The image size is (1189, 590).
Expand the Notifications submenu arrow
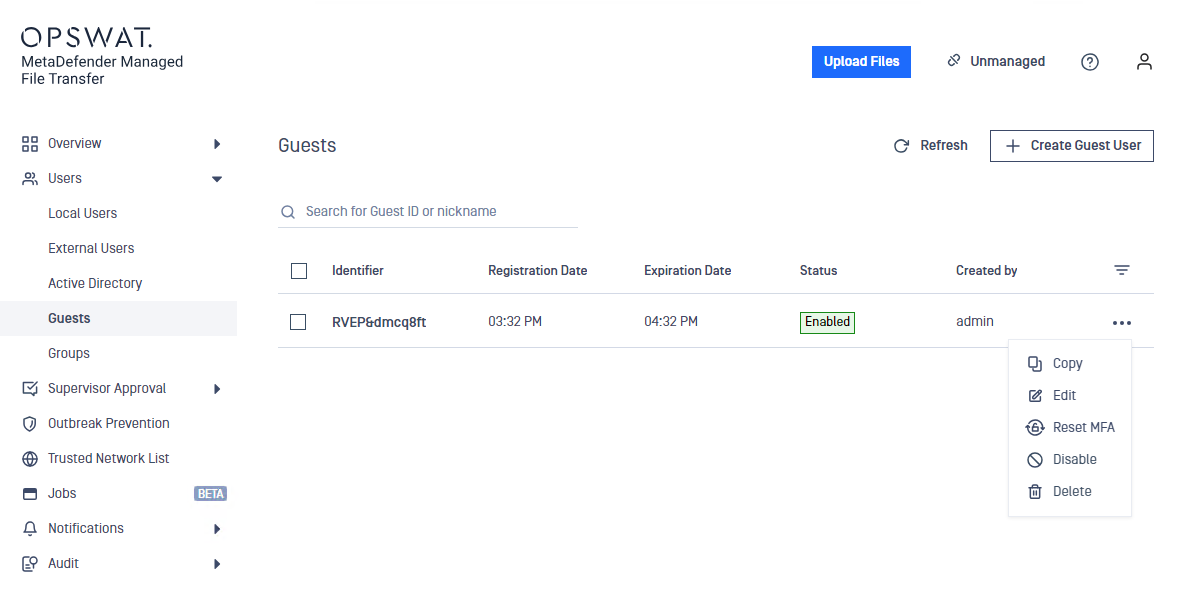pyautogui.click(x=217, y=529)
